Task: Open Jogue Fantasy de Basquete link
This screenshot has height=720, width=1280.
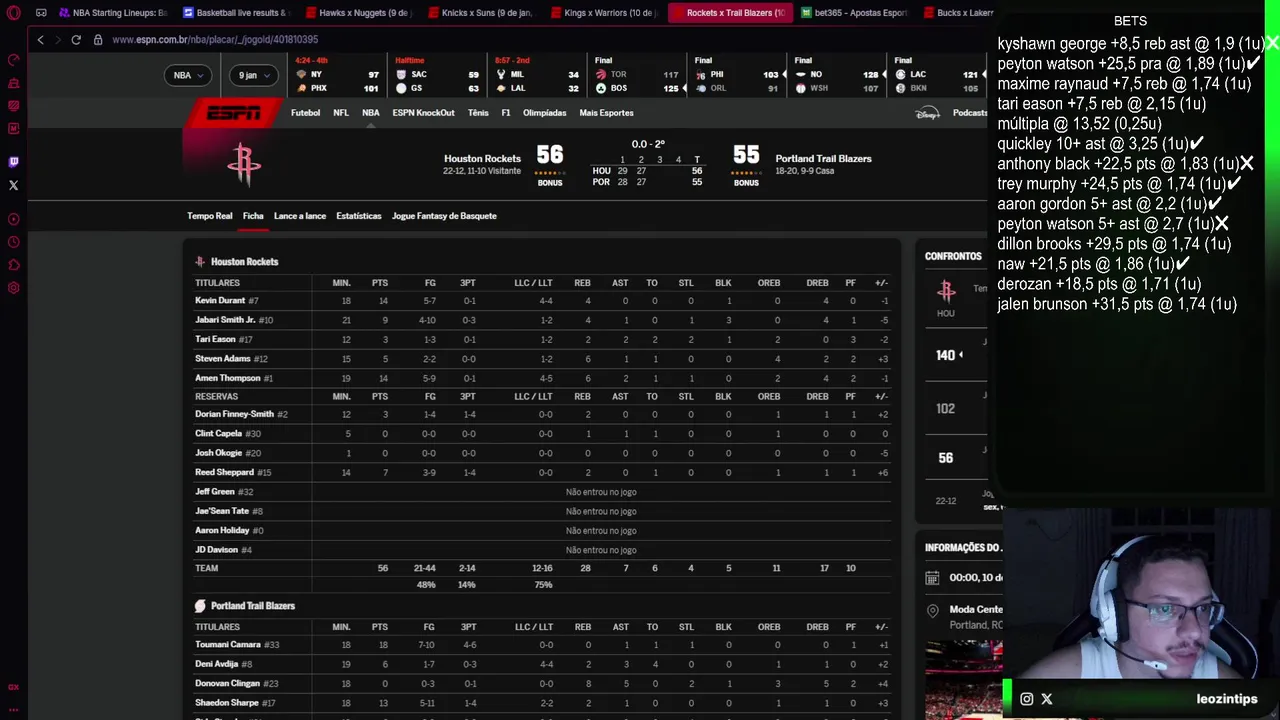Action: pyautogui.click(x=444, y=216)
